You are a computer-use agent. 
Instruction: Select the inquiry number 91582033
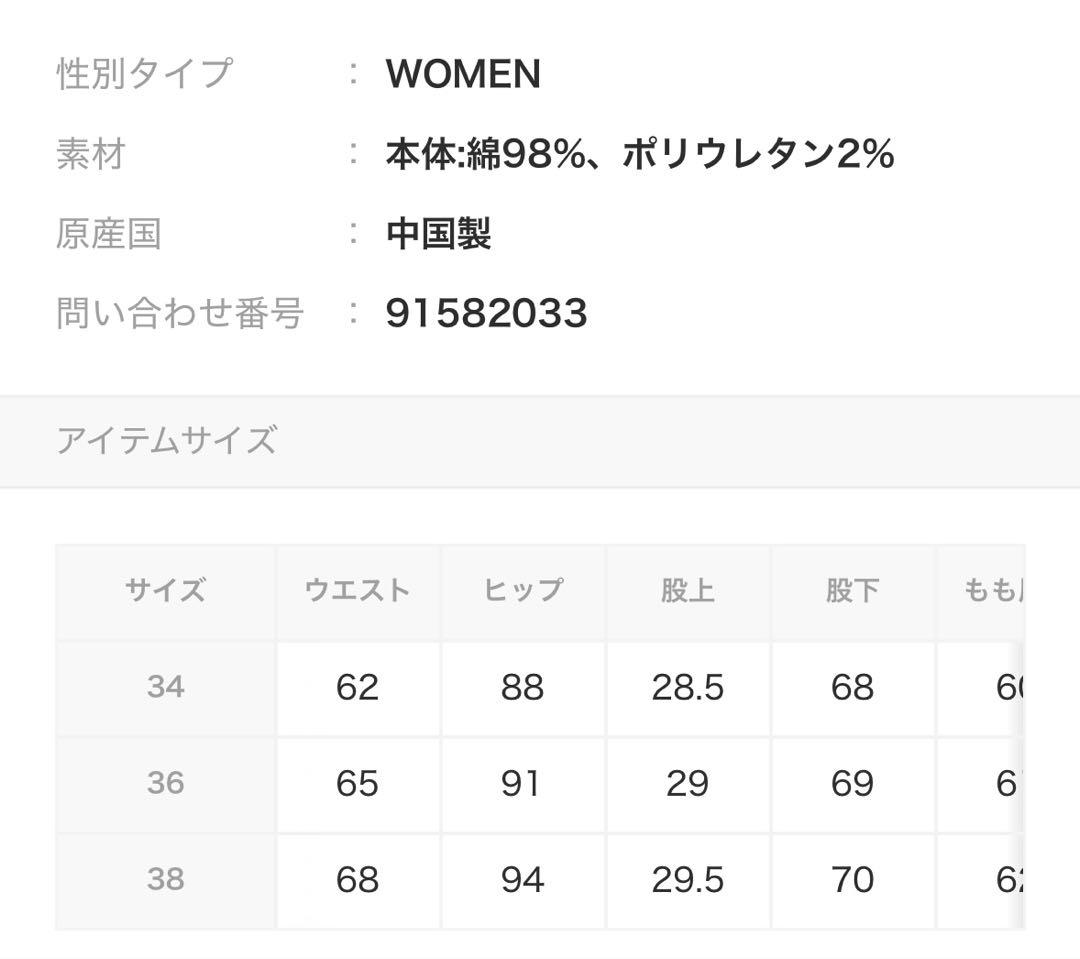(486, 314)
